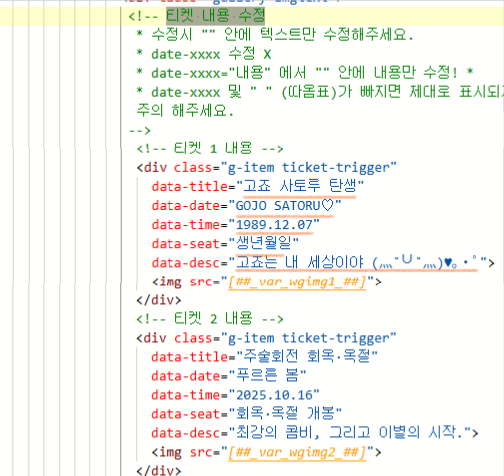The image size is (504, 476).
Task: Click the data-title value 고죠 사토루 탄생
Action: coord(300,186)
